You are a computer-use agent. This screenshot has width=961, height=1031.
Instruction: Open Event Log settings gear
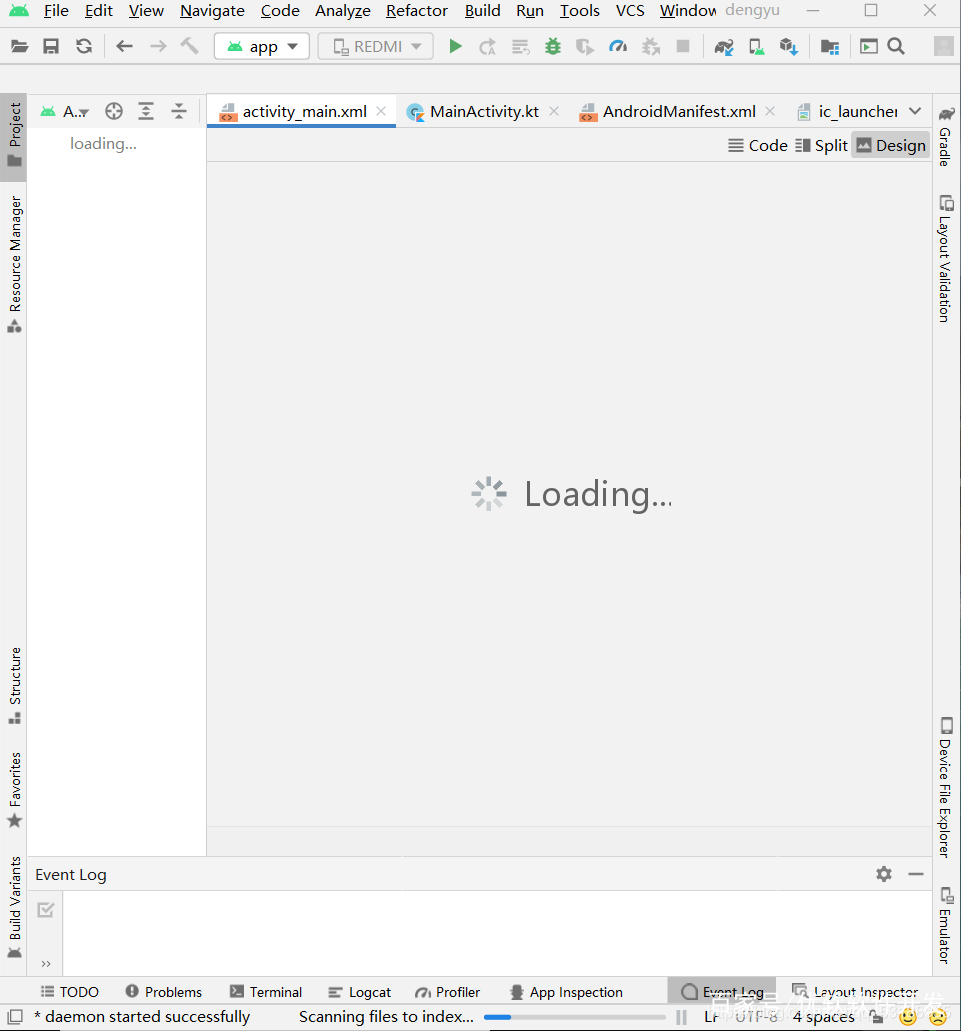(884, 874)
